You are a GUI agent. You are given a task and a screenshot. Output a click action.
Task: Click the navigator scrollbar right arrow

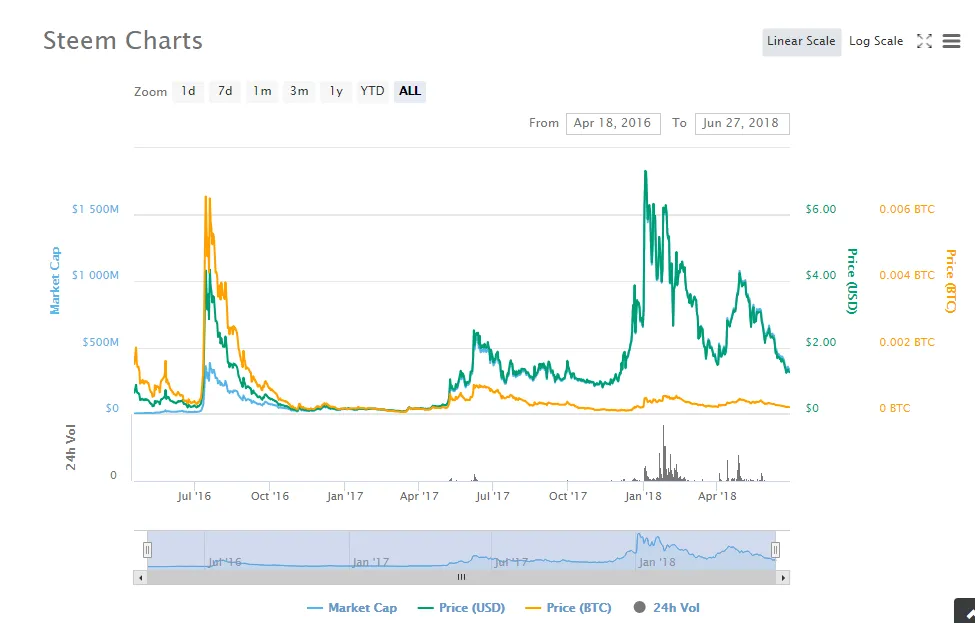tap(783, 578)
